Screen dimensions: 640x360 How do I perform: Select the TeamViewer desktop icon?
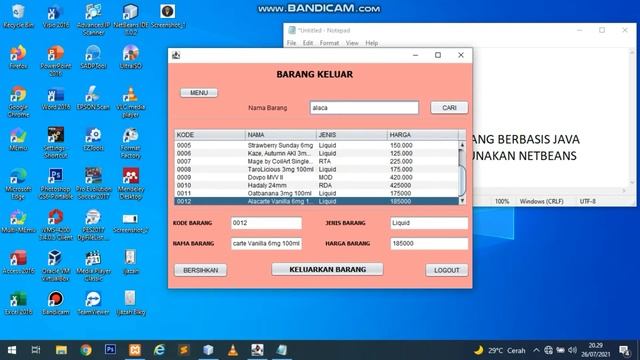tap(93, 303)
